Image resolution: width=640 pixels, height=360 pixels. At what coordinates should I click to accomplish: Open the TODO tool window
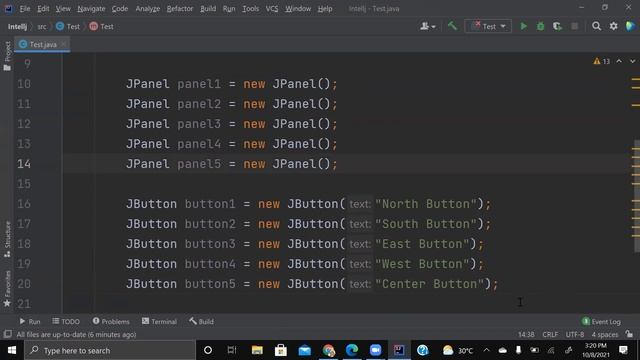point(66,322)
